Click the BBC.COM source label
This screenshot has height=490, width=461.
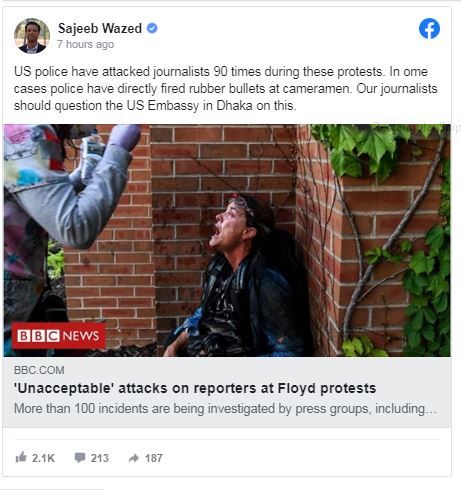[x=39, y=370]
